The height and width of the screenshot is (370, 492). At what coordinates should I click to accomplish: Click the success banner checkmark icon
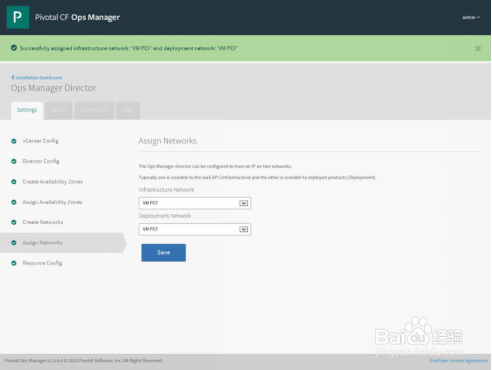(x=14, y=48)
